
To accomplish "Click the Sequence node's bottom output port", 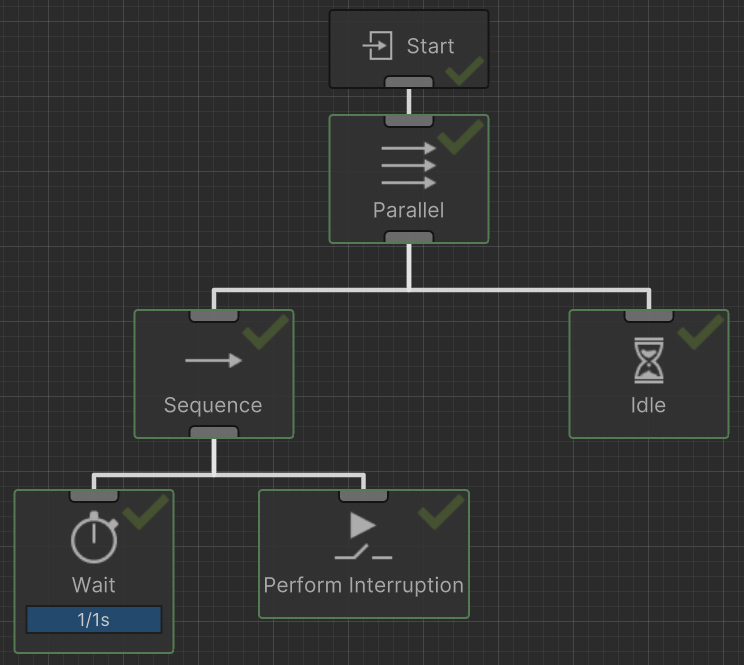I will (x=214, y=432).
